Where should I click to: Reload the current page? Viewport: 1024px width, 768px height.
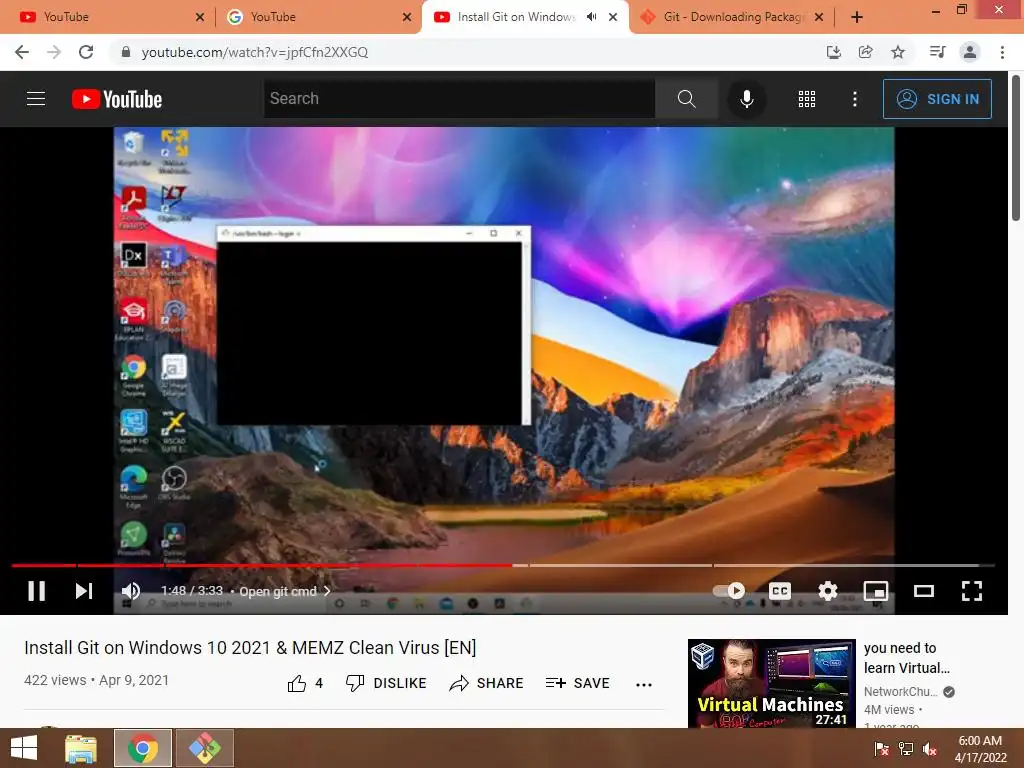[x=86, y=52]
